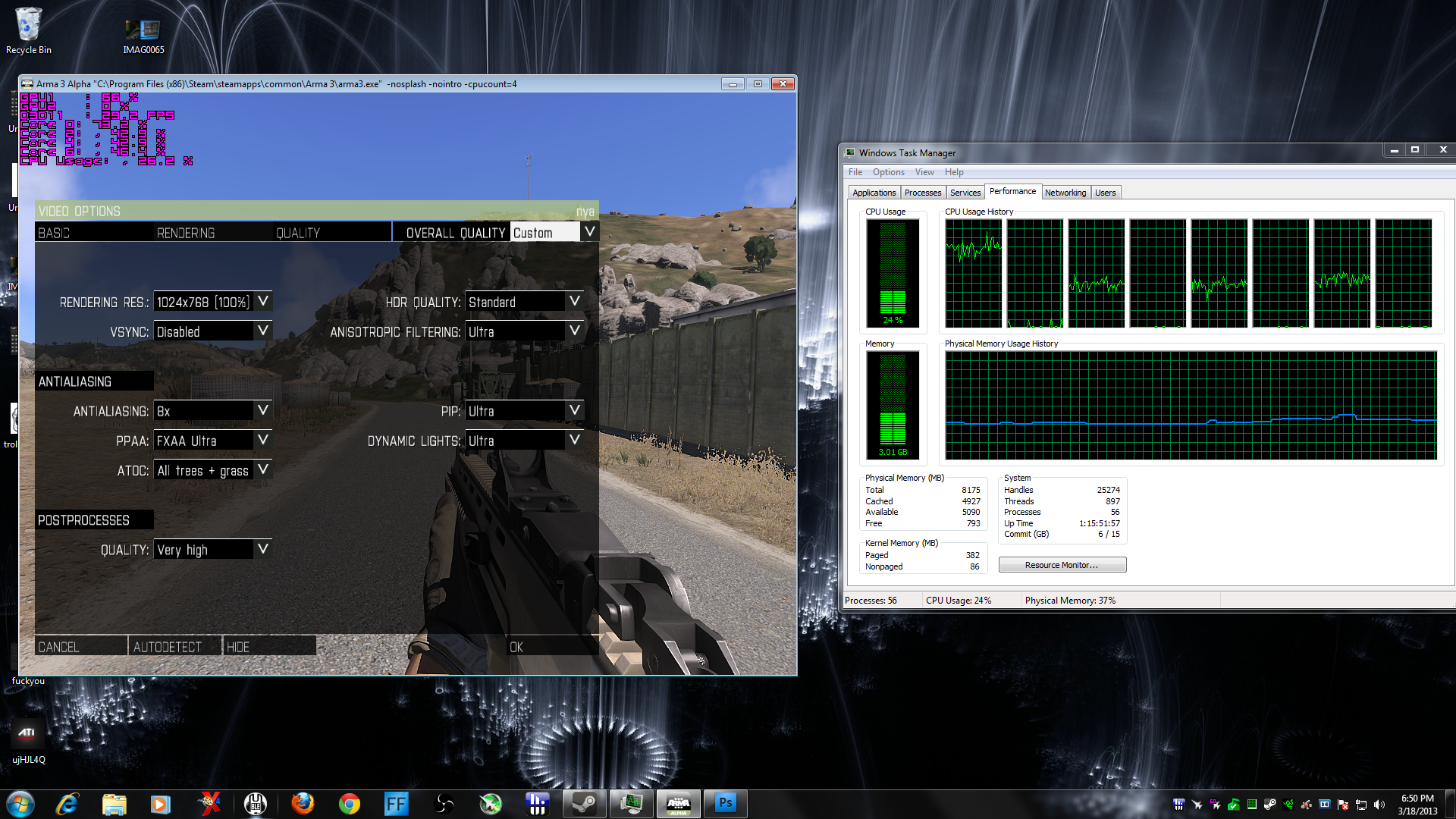Open Task Manager Users tab
The width and height of the screenshot is (1456, 819).
tap(1106, 193)
